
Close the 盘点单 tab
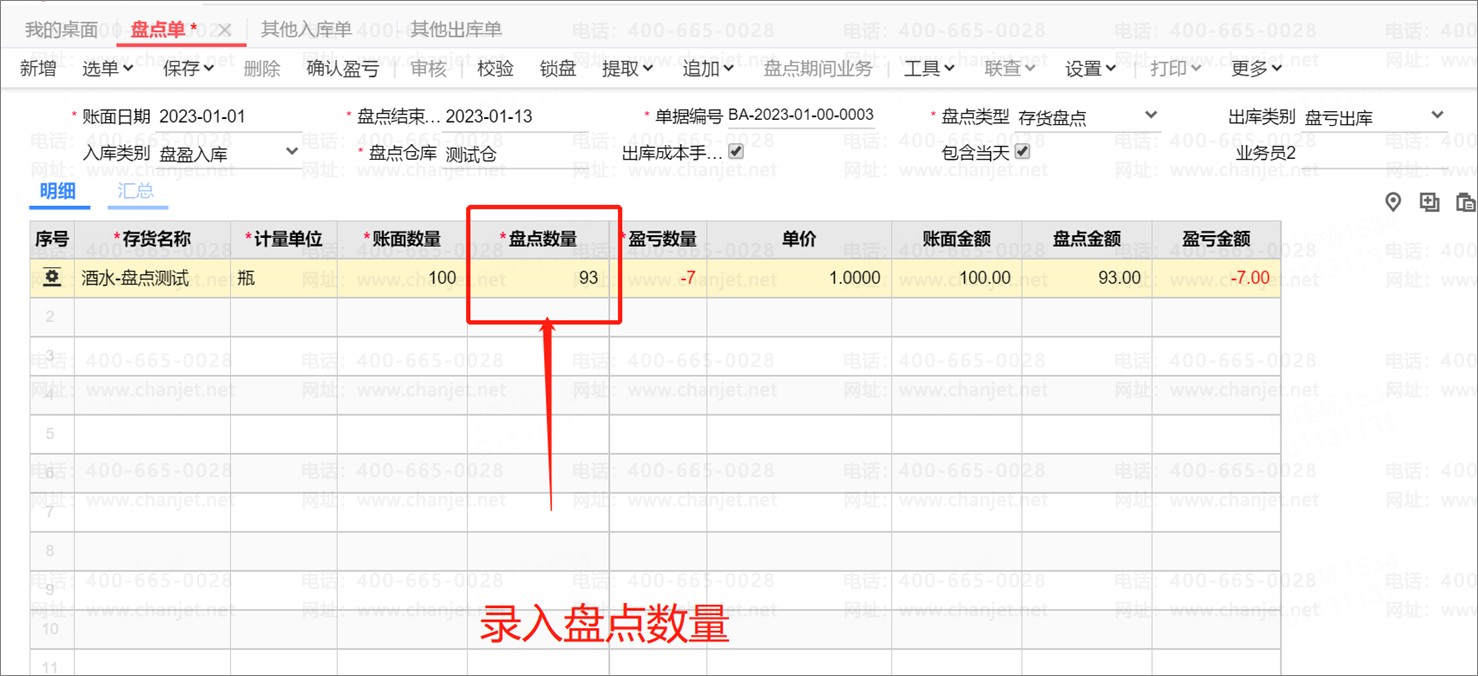(225, 30)
